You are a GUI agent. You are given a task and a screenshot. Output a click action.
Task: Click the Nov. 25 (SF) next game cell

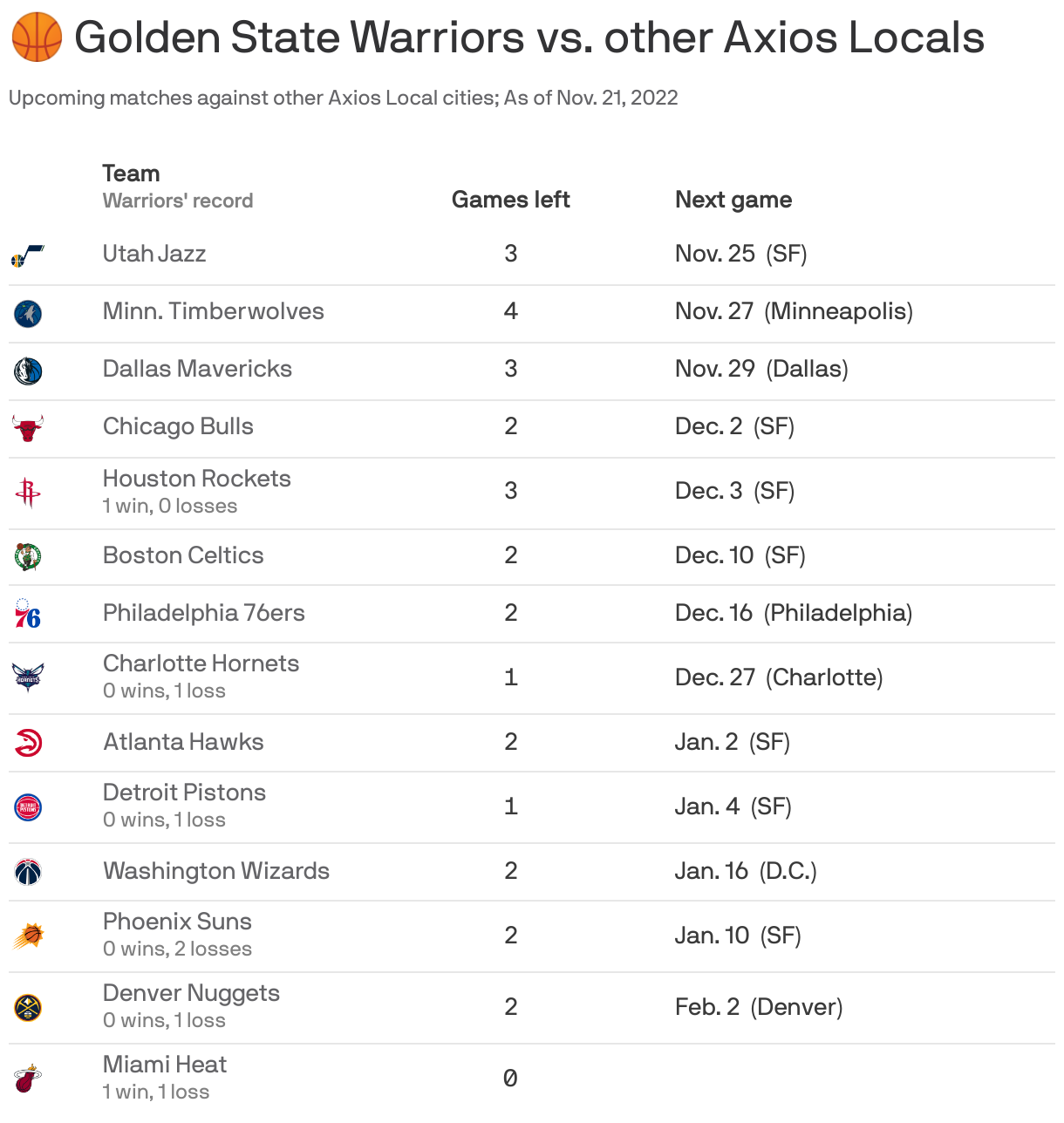pyautogui.click(x=741, y=254)
